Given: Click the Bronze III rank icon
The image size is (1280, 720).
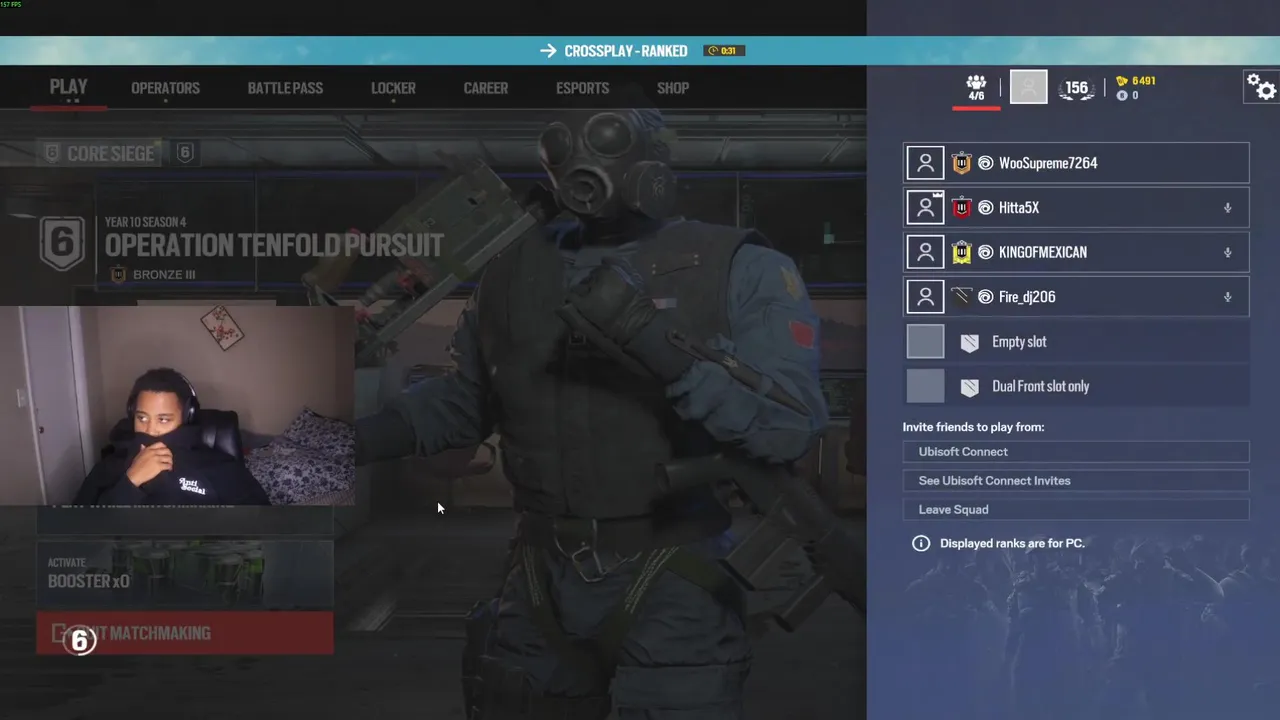Looking at the screenshot, I should [118, 274].
